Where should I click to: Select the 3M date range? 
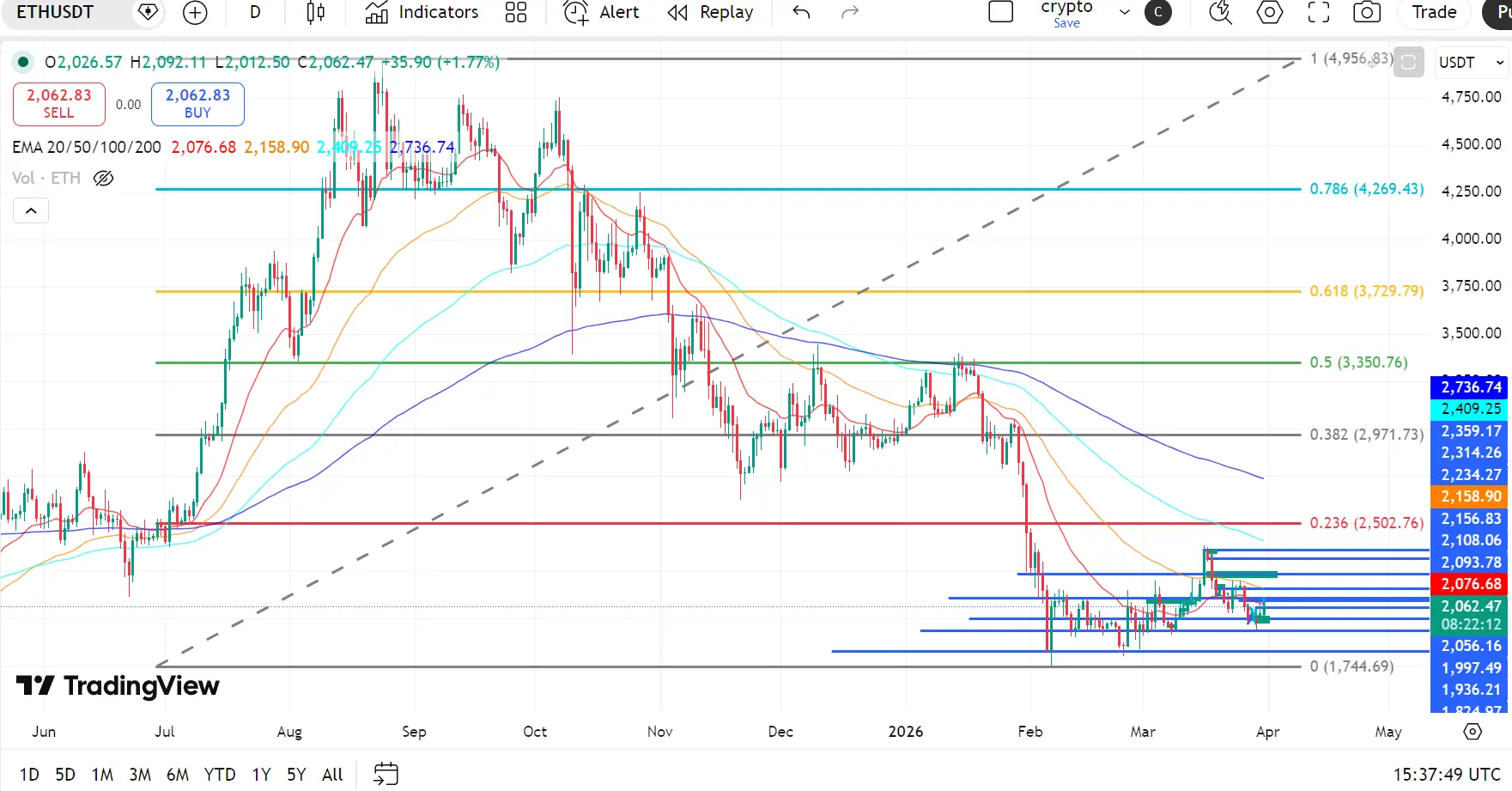[x=140, y=775]
